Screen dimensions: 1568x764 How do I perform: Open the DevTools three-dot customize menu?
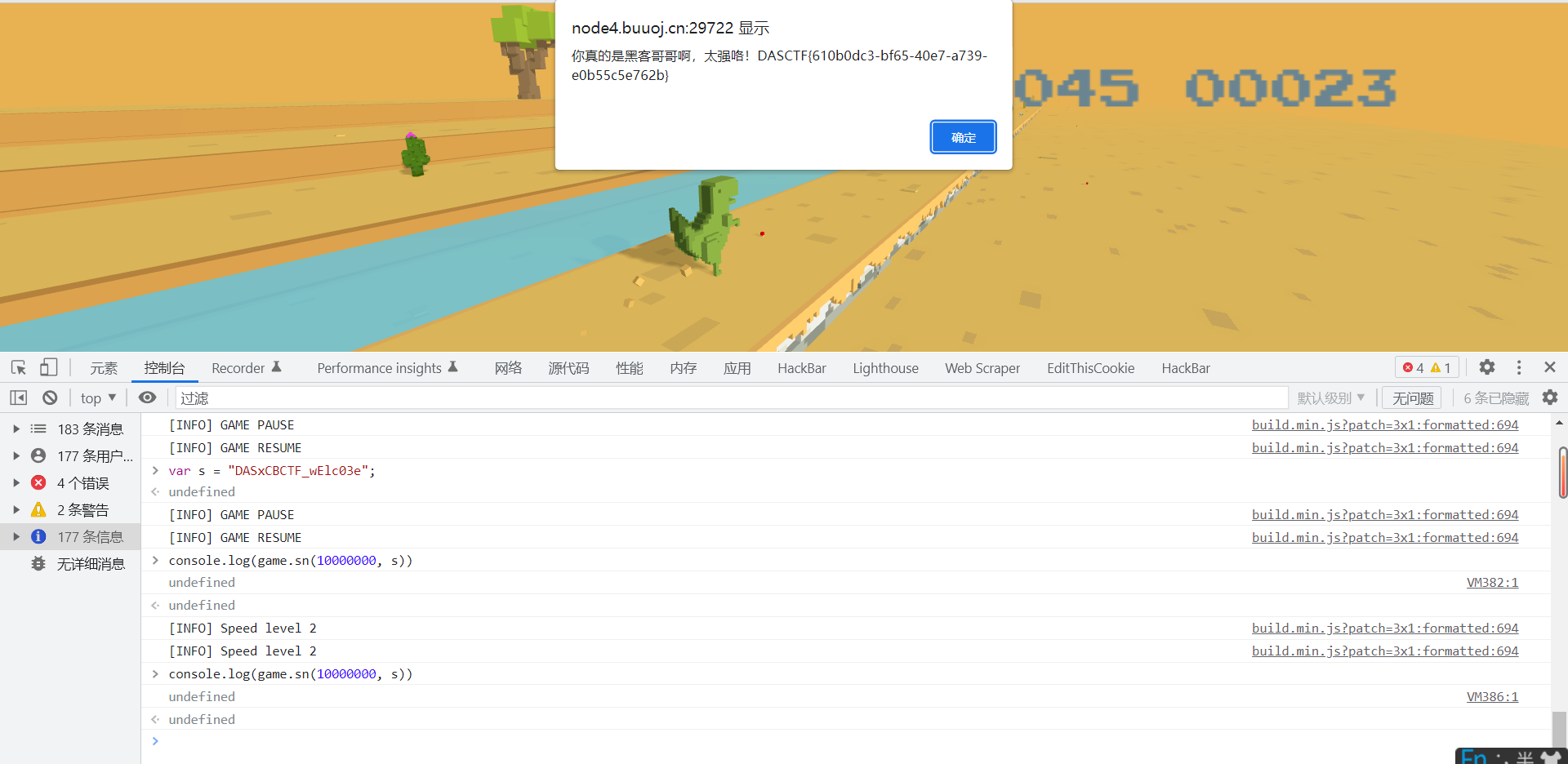pyautogui.click(x=1519, y=367)
